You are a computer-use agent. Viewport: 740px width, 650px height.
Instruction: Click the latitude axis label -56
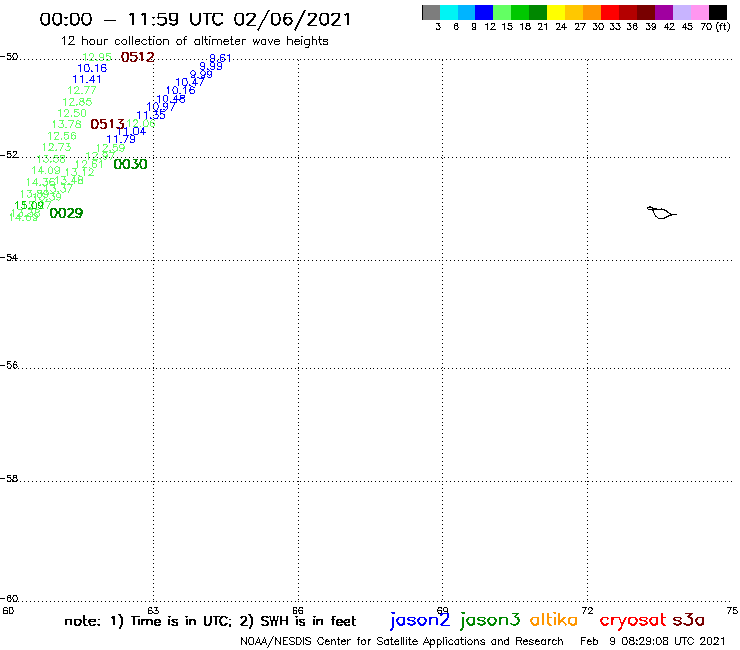(9, 365)
